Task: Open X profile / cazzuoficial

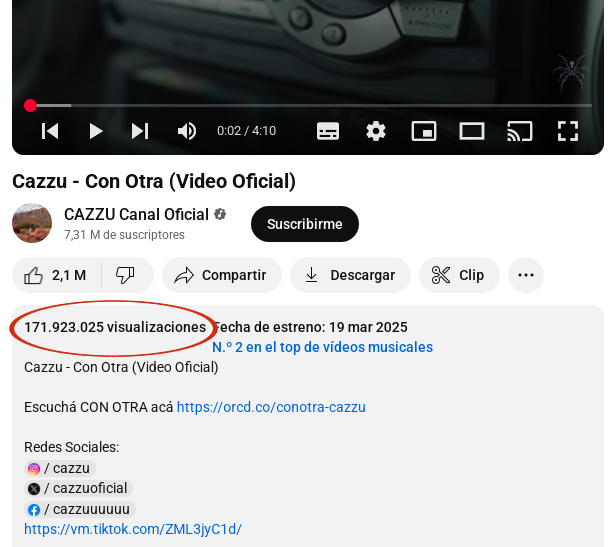Action: coord(79,489)
